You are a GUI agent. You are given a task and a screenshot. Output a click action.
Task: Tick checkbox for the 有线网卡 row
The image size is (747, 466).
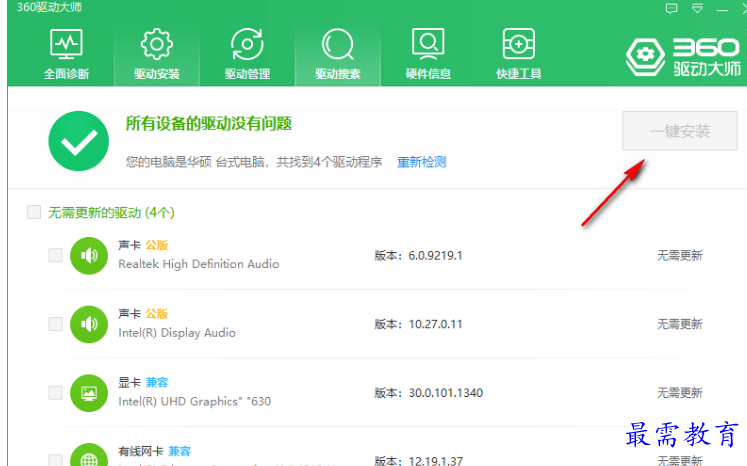[55, 460]
